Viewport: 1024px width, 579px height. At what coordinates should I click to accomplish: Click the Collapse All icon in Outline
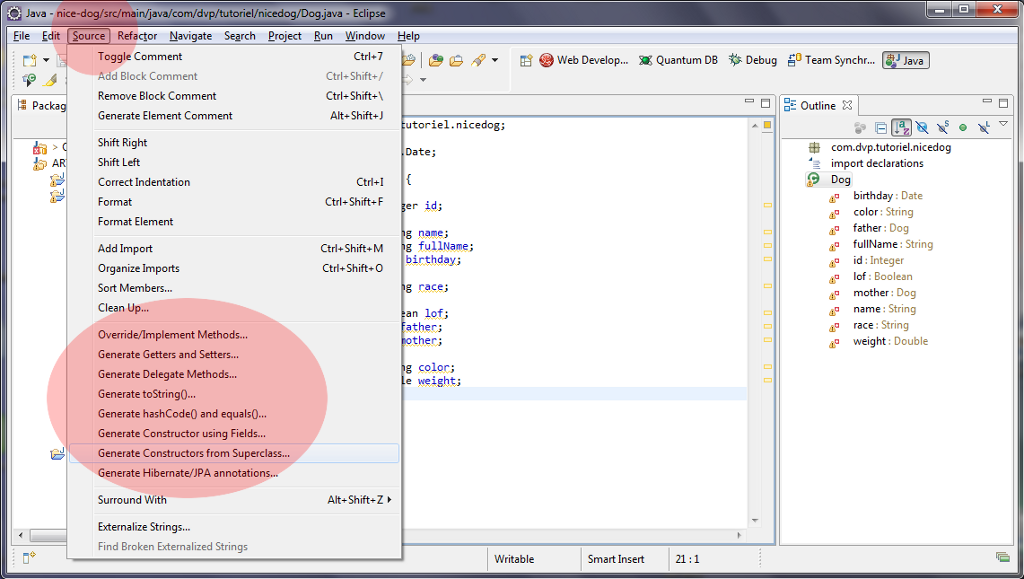click(x=880, y=128)
